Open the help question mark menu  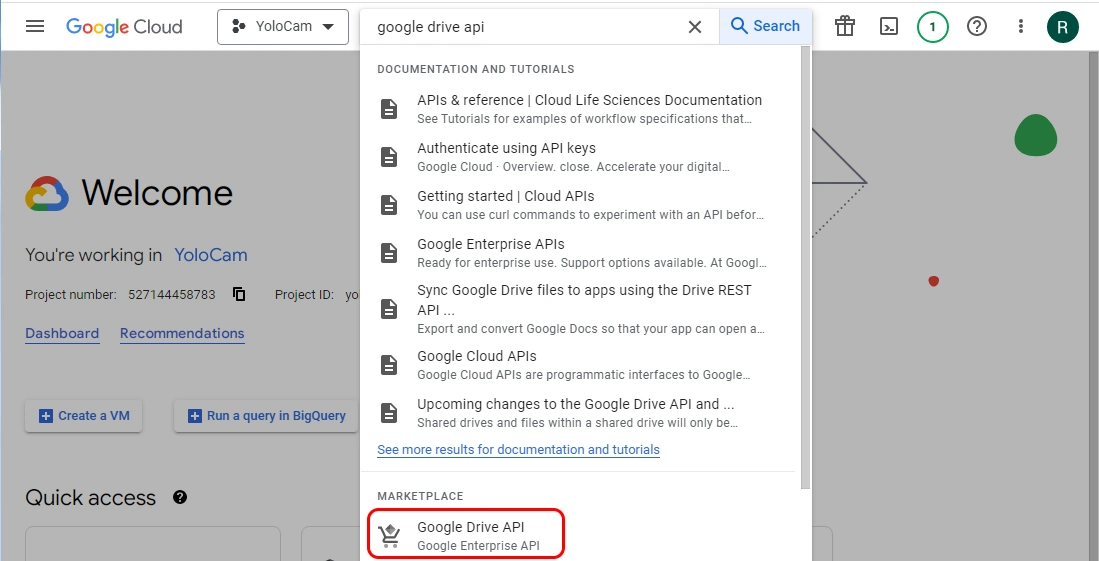pos(977,27)
